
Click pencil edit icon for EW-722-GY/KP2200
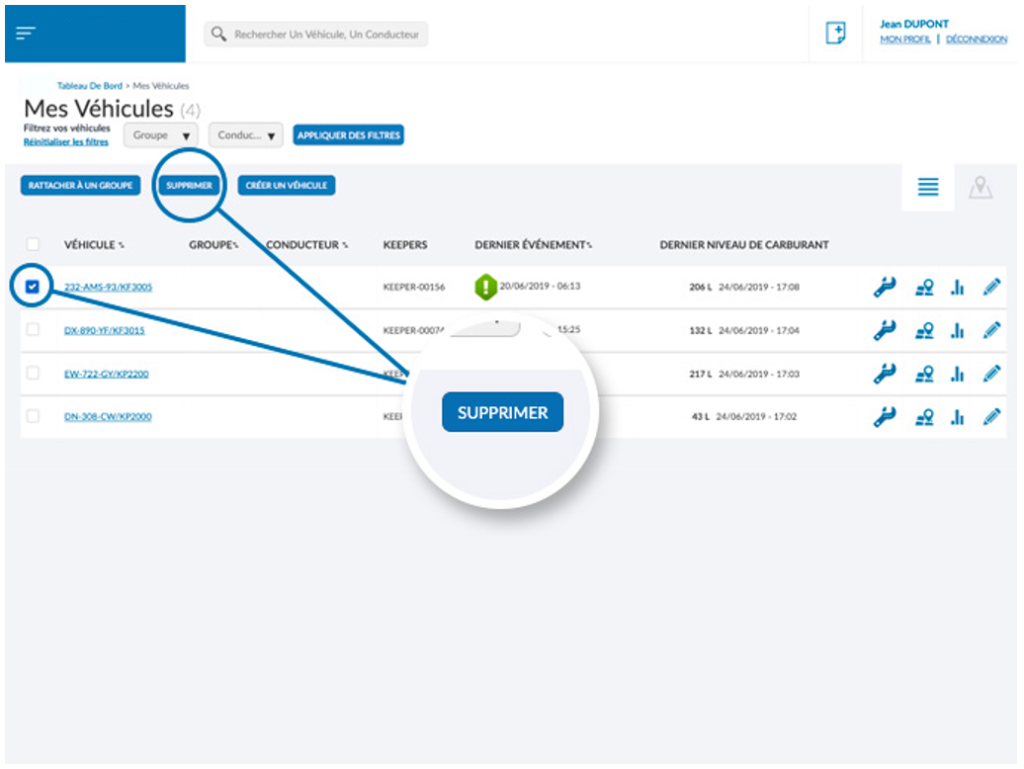[991, 374]
